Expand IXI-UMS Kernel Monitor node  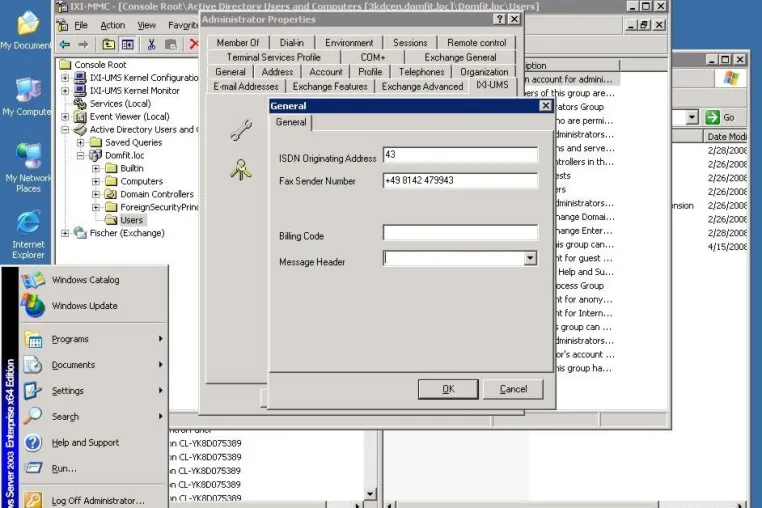pos(65,90)
